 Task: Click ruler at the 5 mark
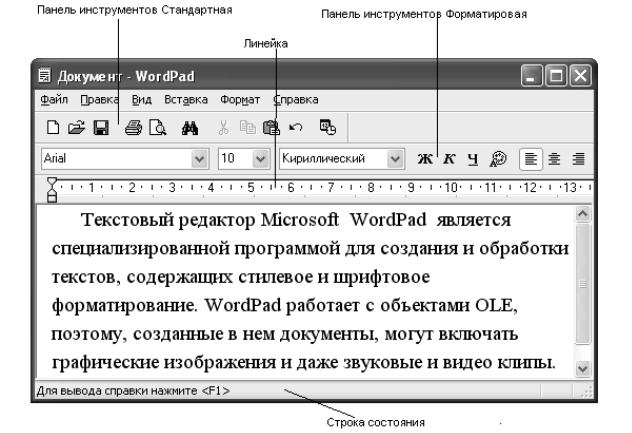(x=251, y=187)
